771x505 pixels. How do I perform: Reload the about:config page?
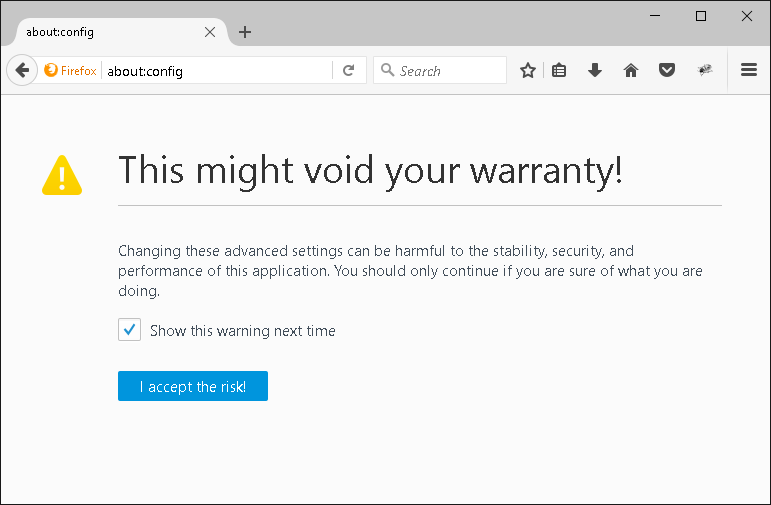(x=349, y=70)
